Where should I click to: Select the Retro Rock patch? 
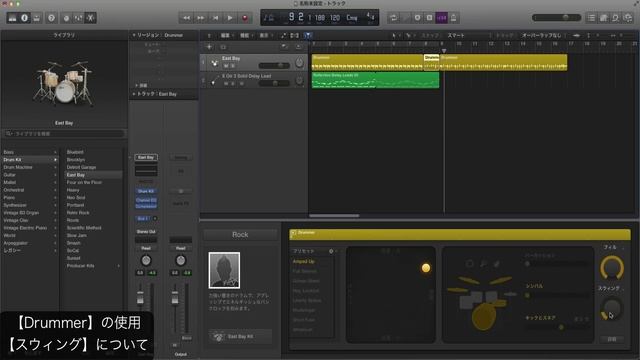78,213
